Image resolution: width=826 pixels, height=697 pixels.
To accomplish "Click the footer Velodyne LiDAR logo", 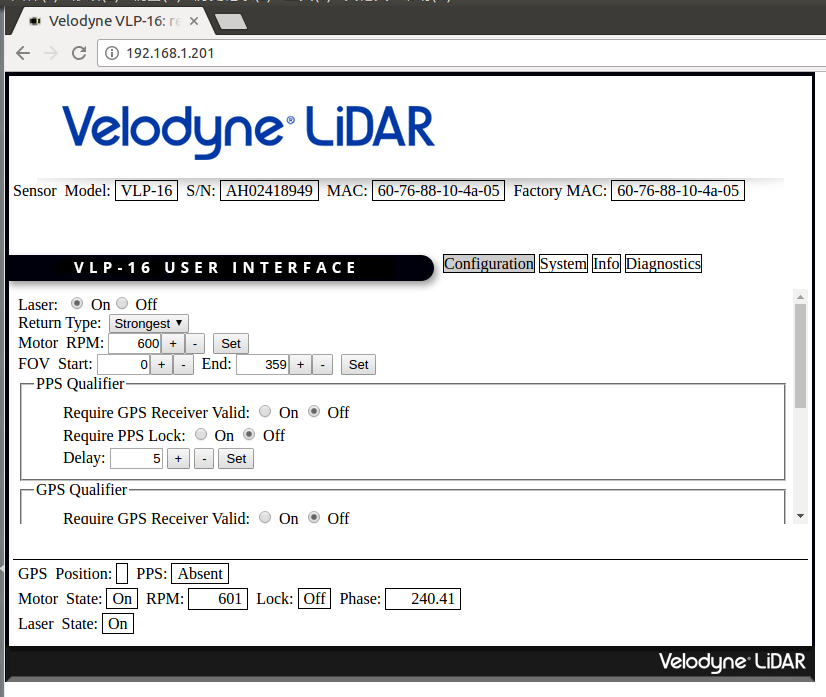I will pyautogui.click(x=732, y=661).
